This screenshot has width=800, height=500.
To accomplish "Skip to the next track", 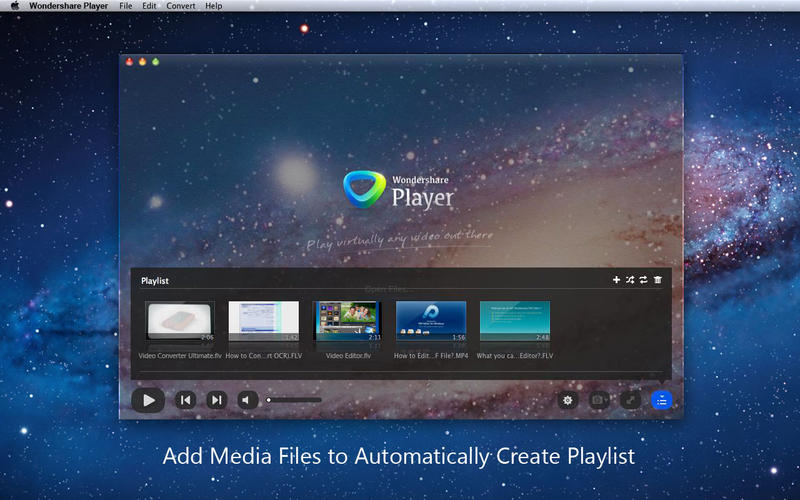I will tap(216, 400).
